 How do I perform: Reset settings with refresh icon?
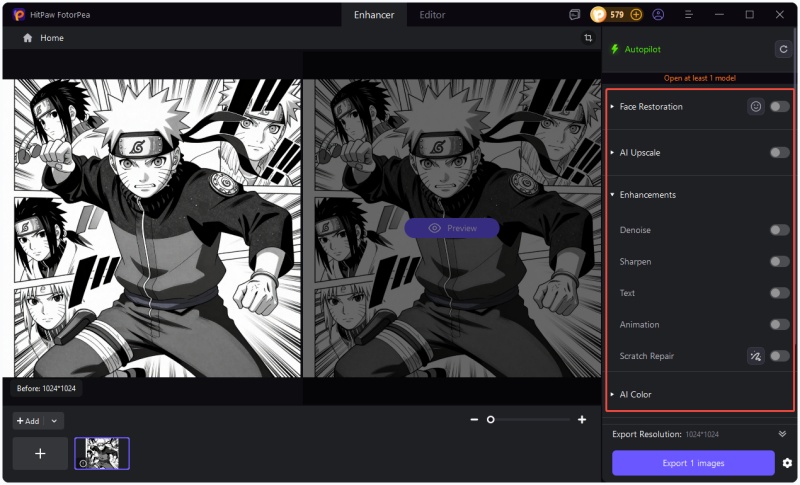[783, 49]
